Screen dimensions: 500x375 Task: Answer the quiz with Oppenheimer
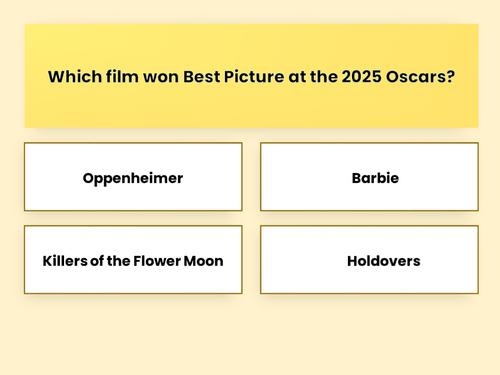click(133, 177)
